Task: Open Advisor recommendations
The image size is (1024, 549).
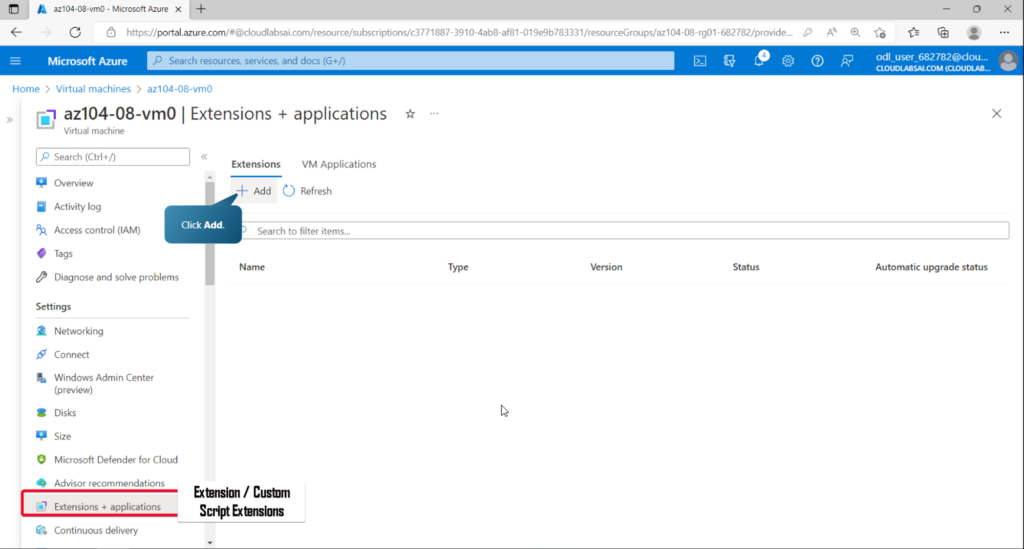Action: tap(112, 483)
